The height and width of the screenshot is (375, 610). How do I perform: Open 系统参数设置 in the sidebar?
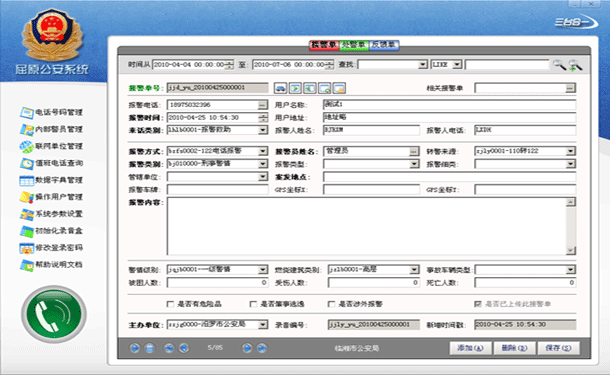point(51,214)
